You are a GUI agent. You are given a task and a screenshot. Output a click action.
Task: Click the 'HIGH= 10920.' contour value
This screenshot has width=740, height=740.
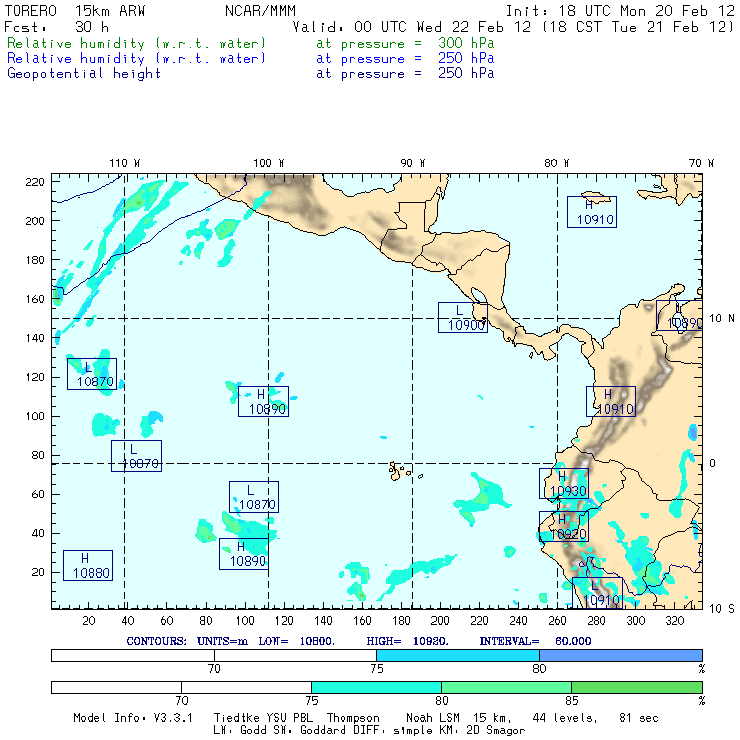pos(407,641)
